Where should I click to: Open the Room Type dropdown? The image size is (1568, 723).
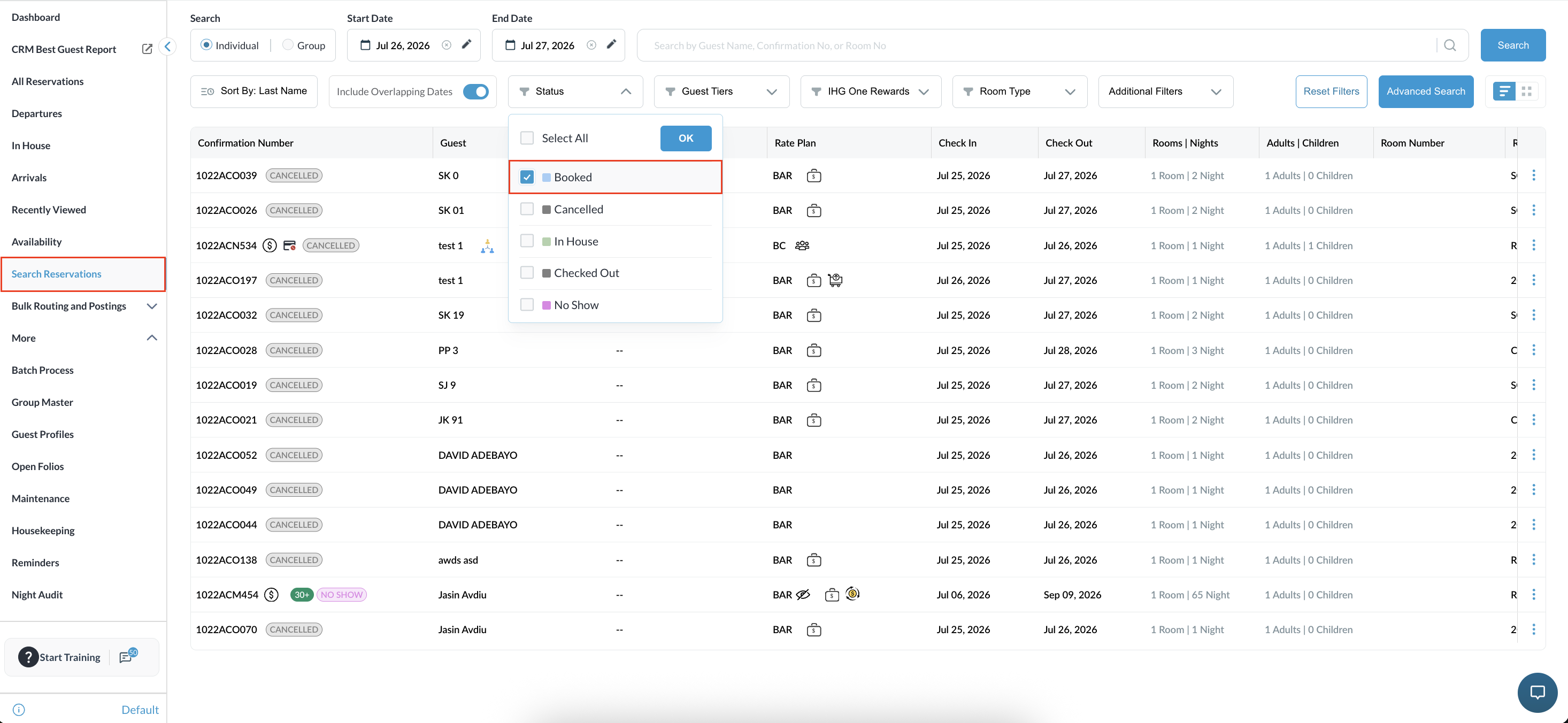click(1019, 91)
